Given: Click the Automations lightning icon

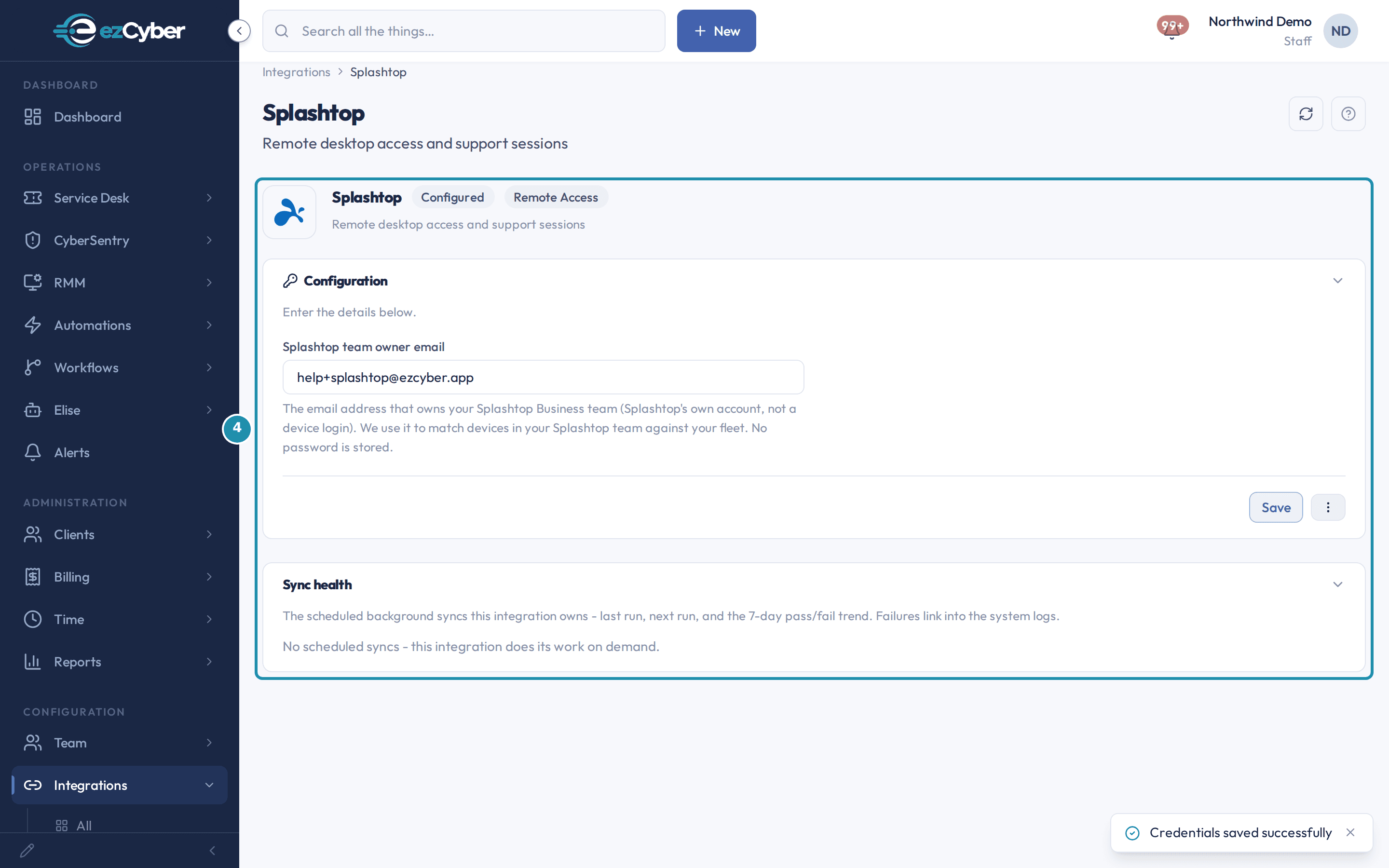Looking at the screenshot, I should coord(33,325).
